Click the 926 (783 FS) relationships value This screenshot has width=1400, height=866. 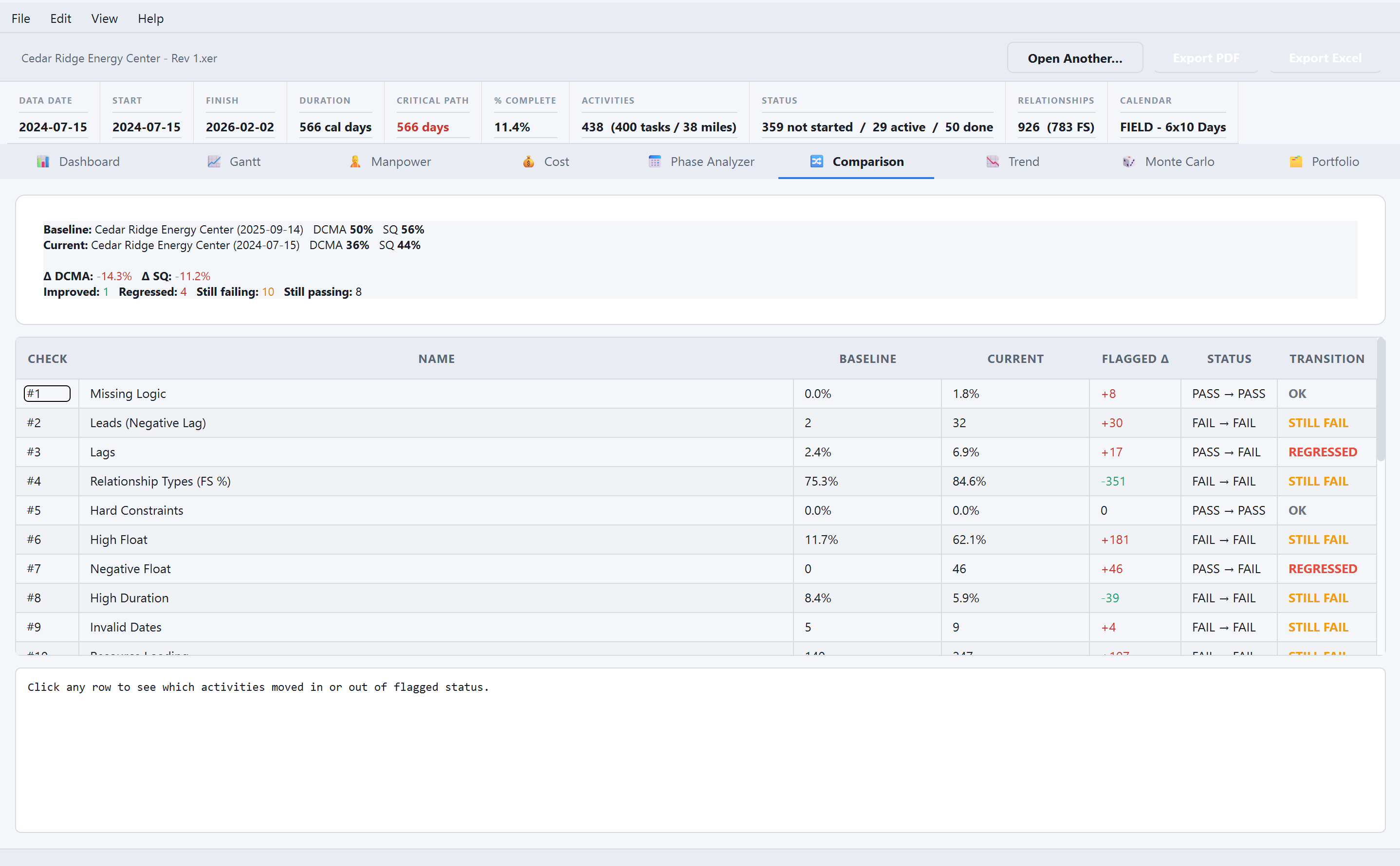click(x=1055, y=127)
